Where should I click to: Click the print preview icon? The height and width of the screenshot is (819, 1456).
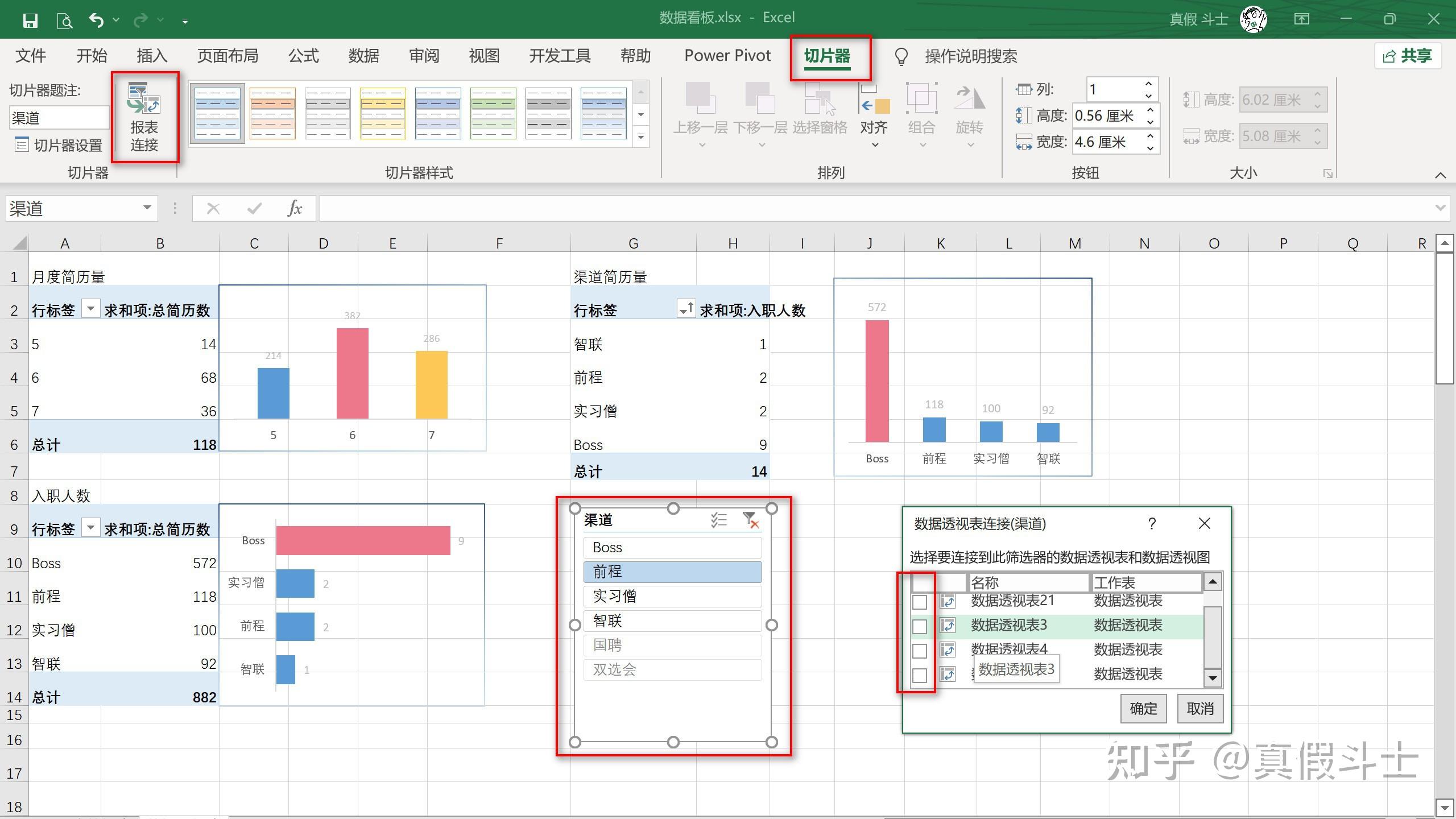click(x=65, y=21)
